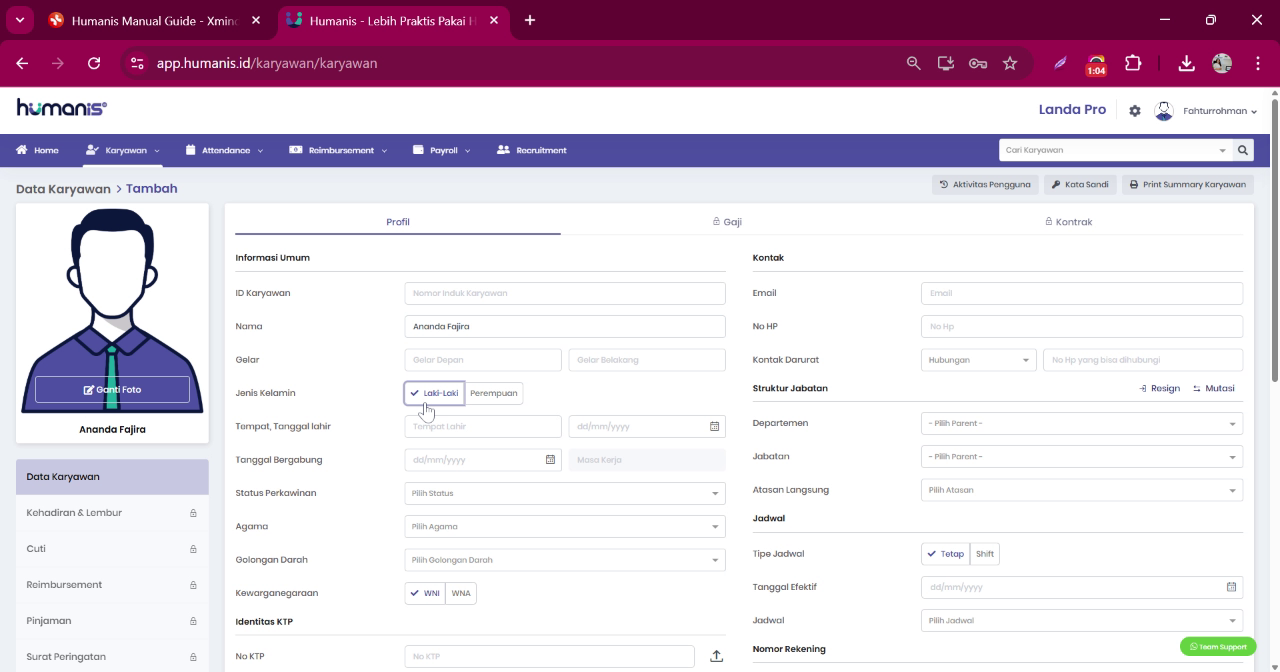The height and width of the screenshot is (672, 1280).
Task: Select Data Karyawan in sidebar
Action: click(112, 477)
